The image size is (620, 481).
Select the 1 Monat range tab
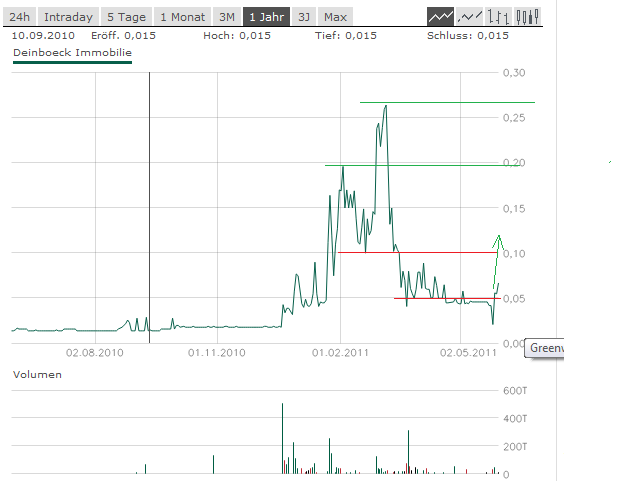coord(183,17)
